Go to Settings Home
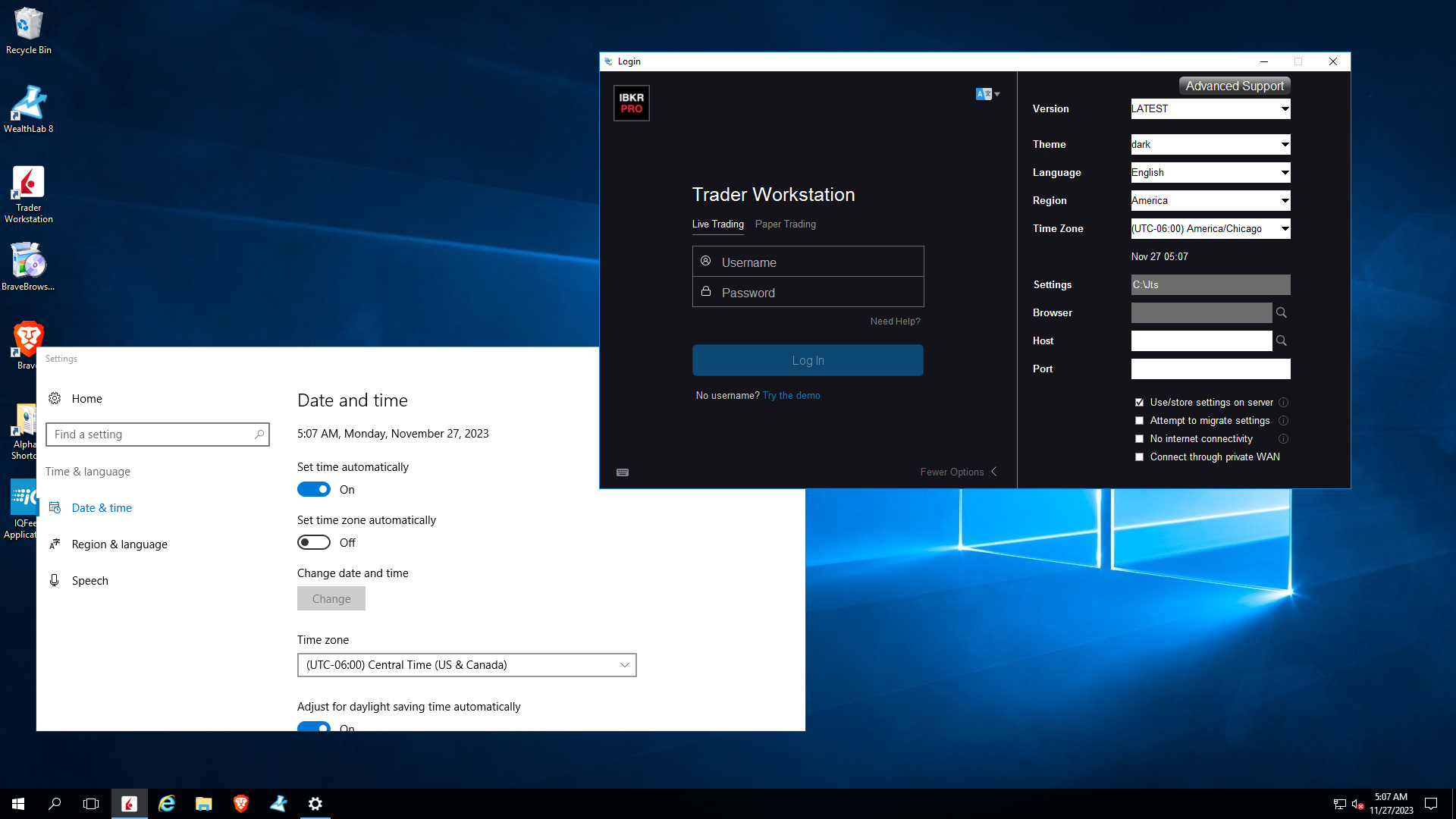Image resolution: width=1456 pixels, height=819 pixels. pyautogui.click(x=86, y=399)
